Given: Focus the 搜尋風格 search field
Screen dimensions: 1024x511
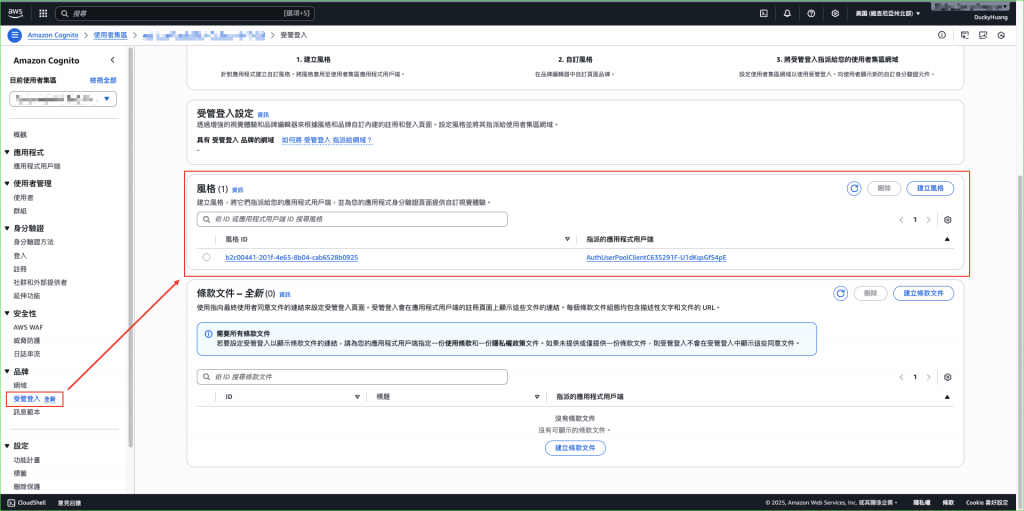Looking at the screenshot, I should tap(352, 220).
